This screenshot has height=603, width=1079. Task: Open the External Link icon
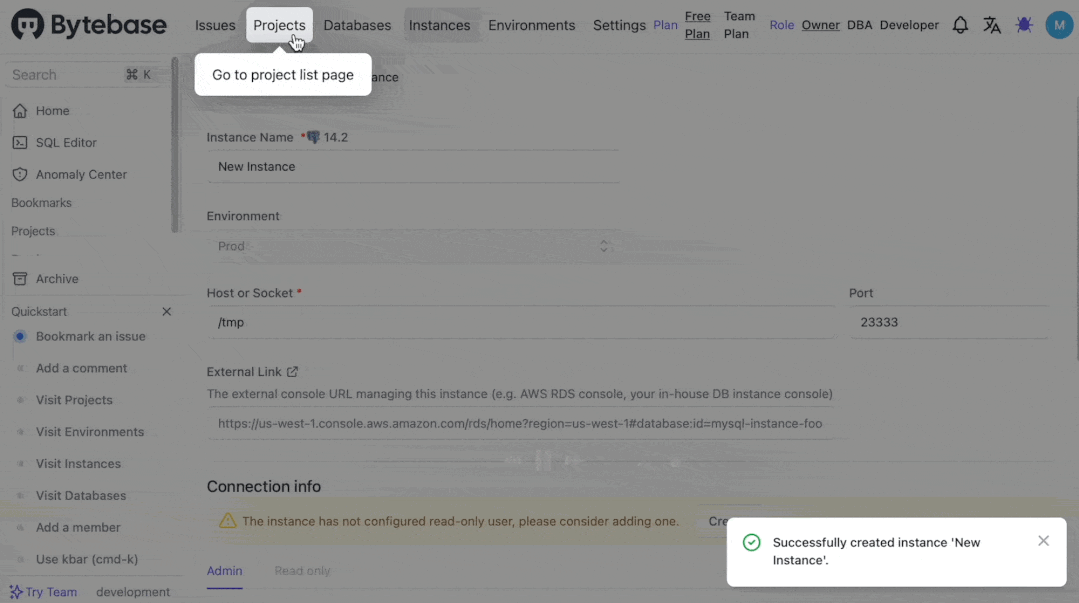[292, 372]
